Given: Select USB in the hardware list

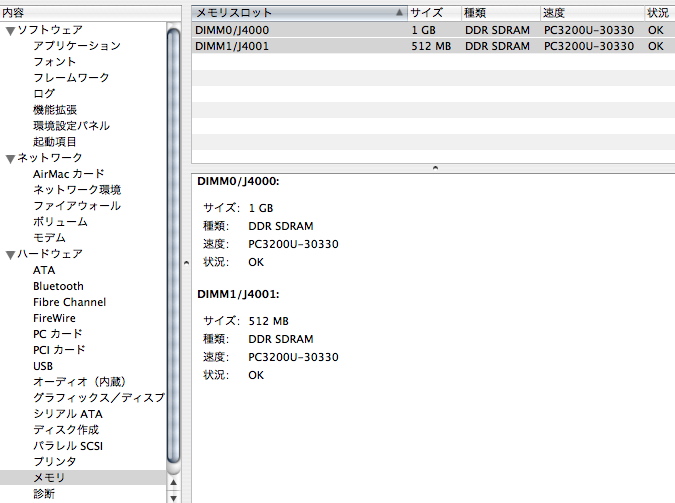Looking at the screenshot, I should [43, 366].
